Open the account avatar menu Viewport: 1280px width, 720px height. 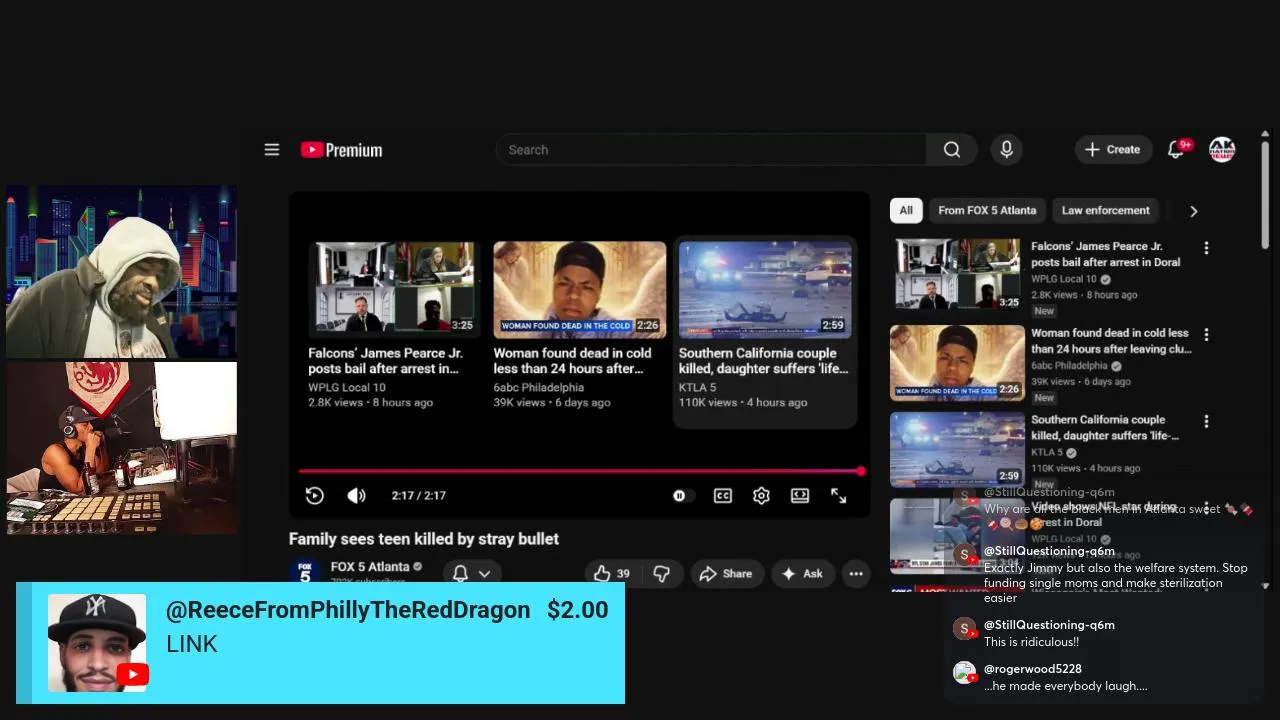[x=1222, y=150]
